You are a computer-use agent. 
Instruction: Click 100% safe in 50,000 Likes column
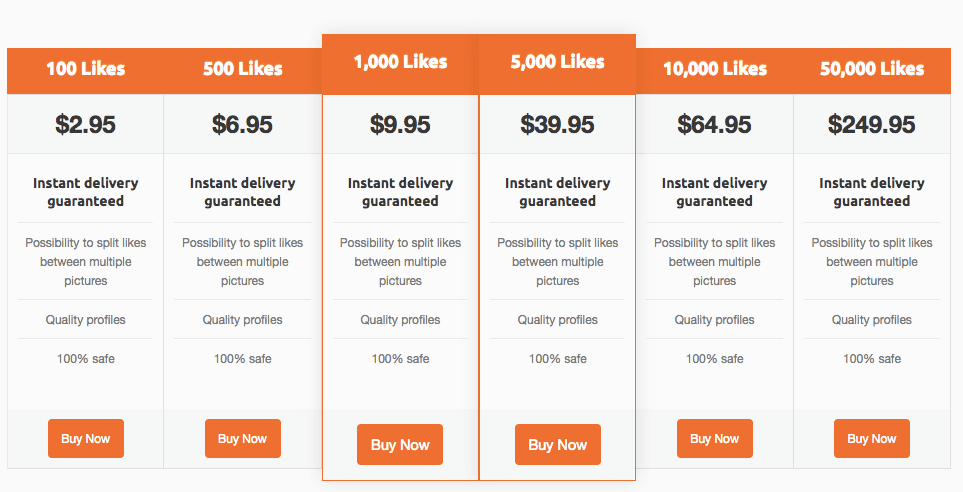871,358
